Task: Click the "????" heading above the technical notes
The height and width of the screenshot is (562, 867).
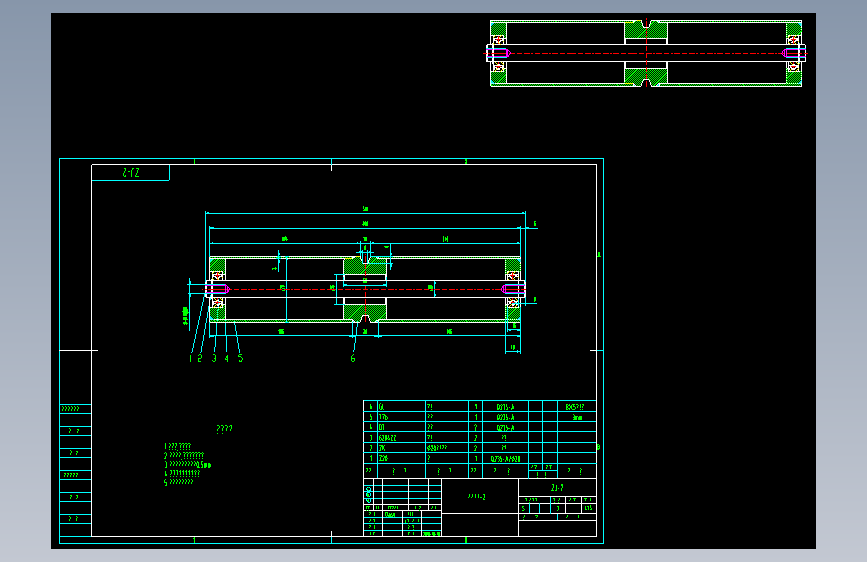Action: (x=224, y=429)
